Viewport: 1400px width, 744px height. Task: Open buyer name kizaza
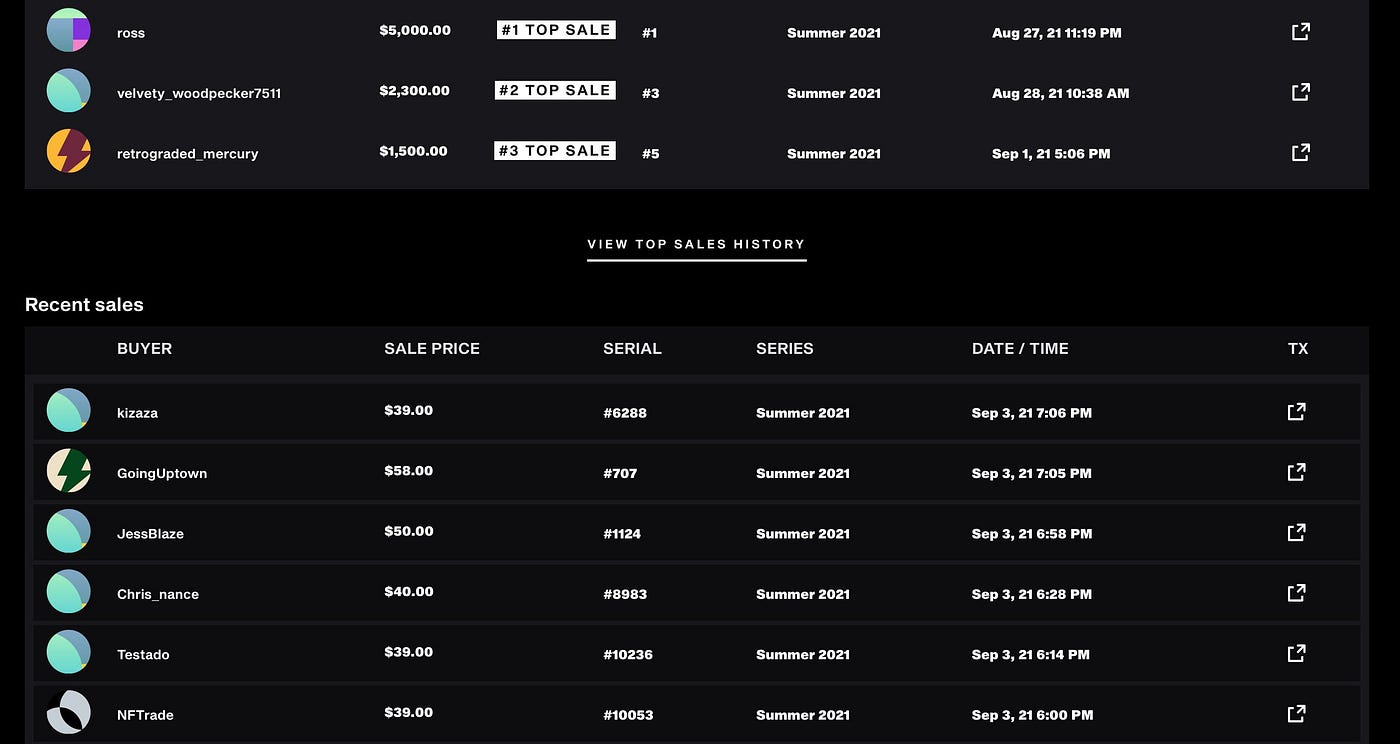[137, 413]
